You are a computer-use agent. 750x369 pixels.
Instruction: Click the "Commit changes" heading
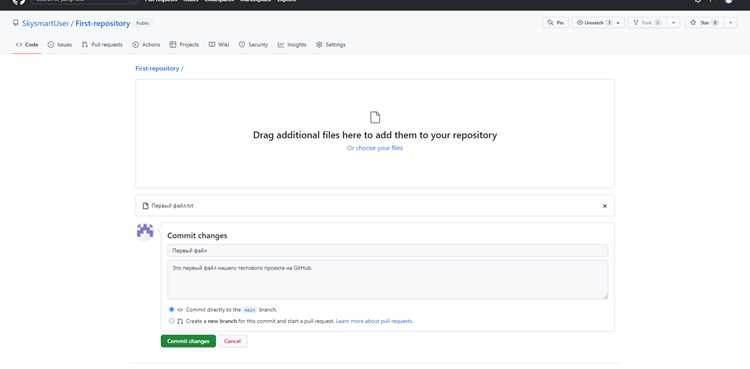(197, 235)
